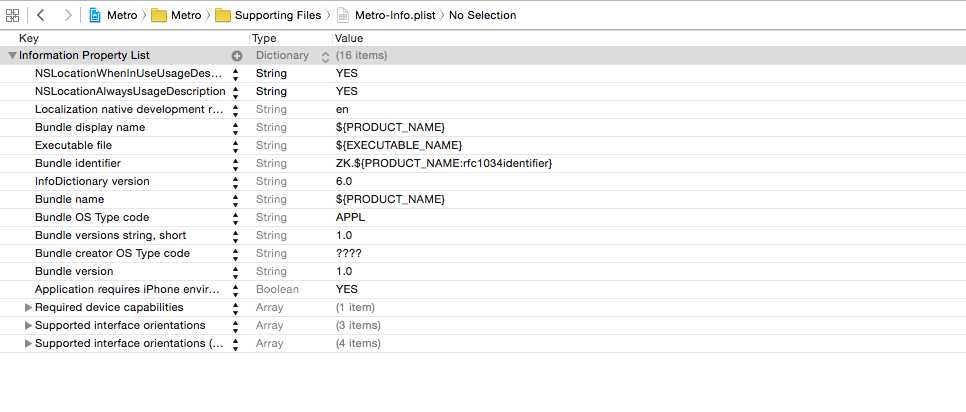966x412 pixels.
Task: Open key stepper for Bundle identifier row
Action: click(x=236, y=164)
